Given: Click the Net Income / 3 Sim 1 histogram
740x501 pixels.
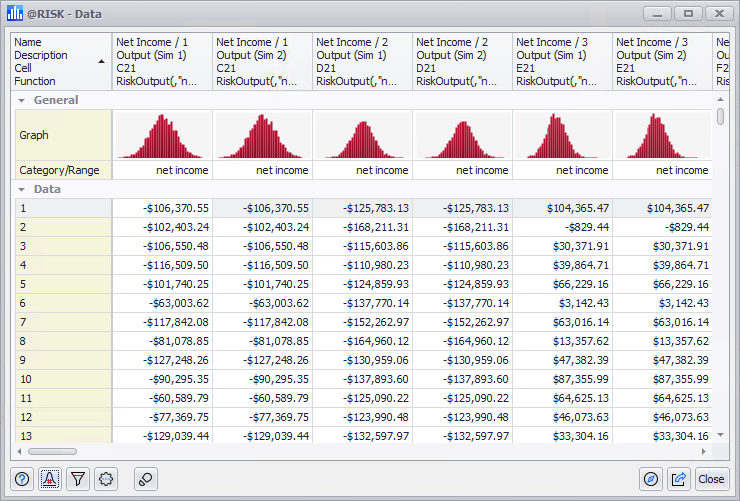Looking at the screenshot, I should [562, 135].
